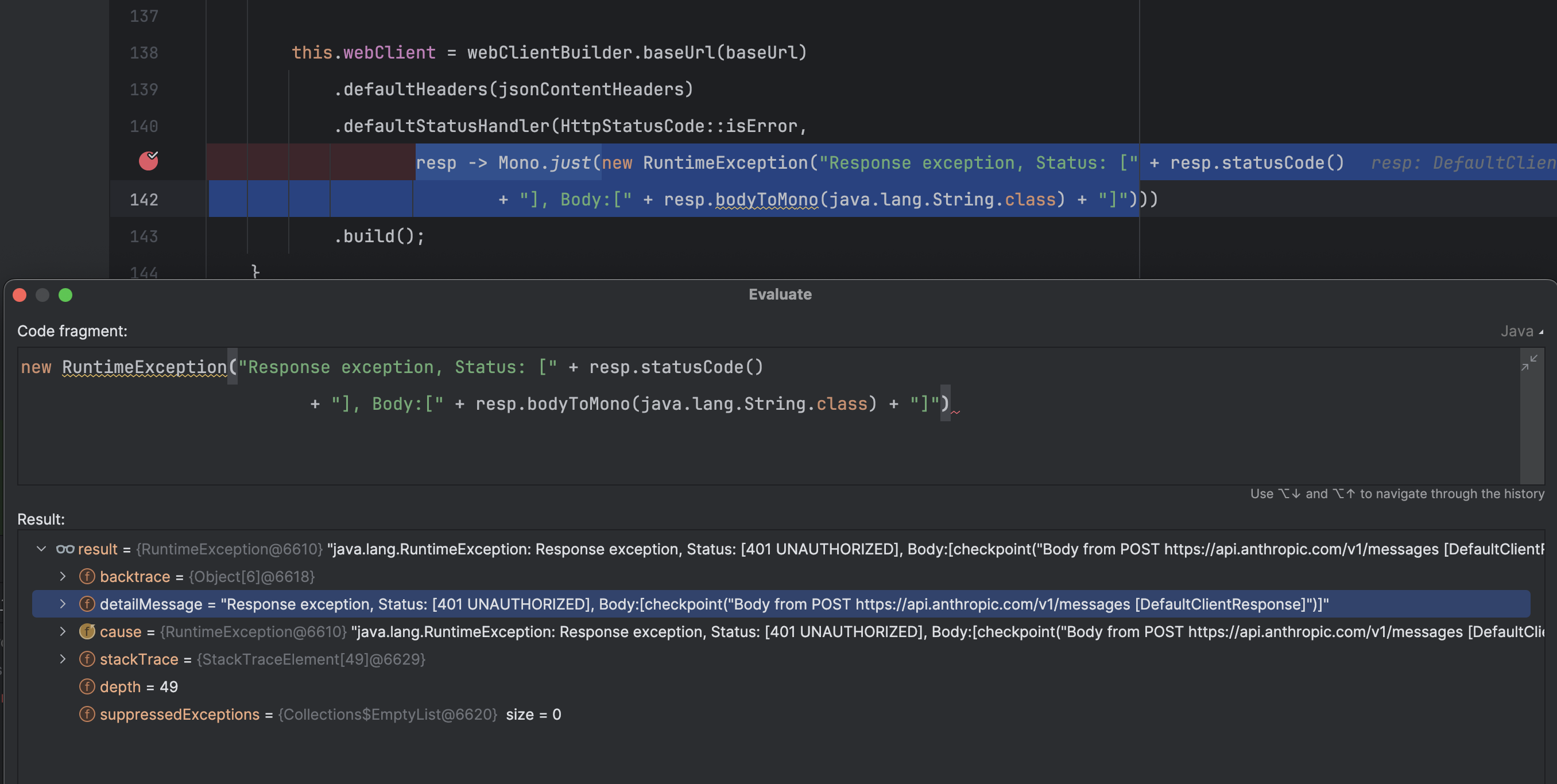1557x784 pixels.
Task: Click the field icon next to stackTrace
Action: click(87, 659)
